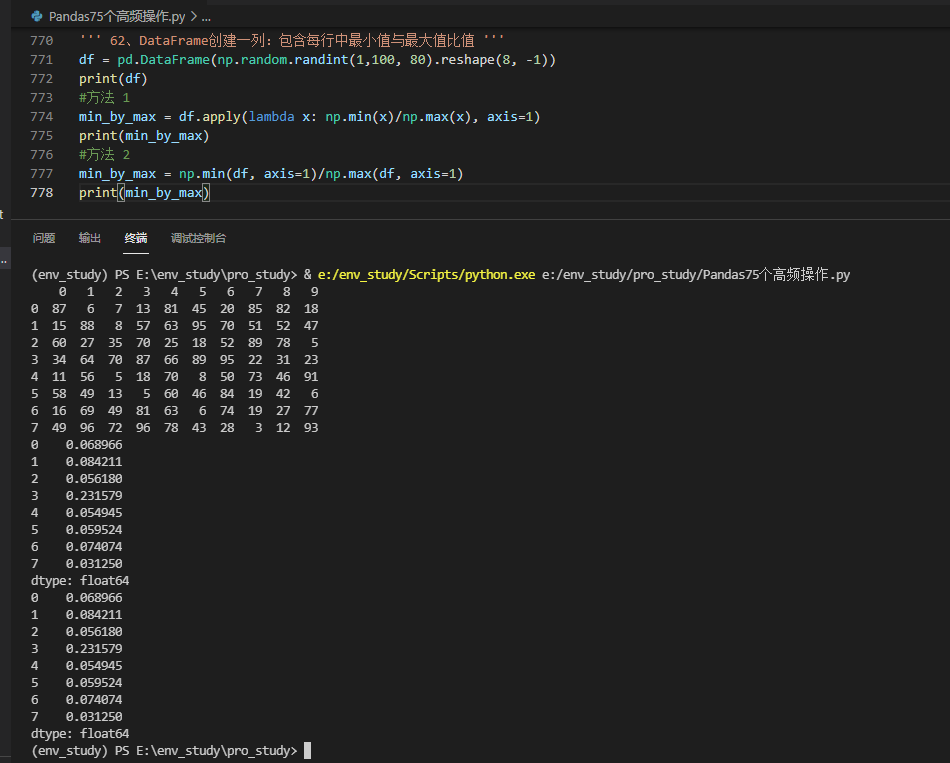Image resolution: width=950 pixels, height=763 pixels.
Task: Click the Python file icon in breadcrumb
Action: click(37, 16)
